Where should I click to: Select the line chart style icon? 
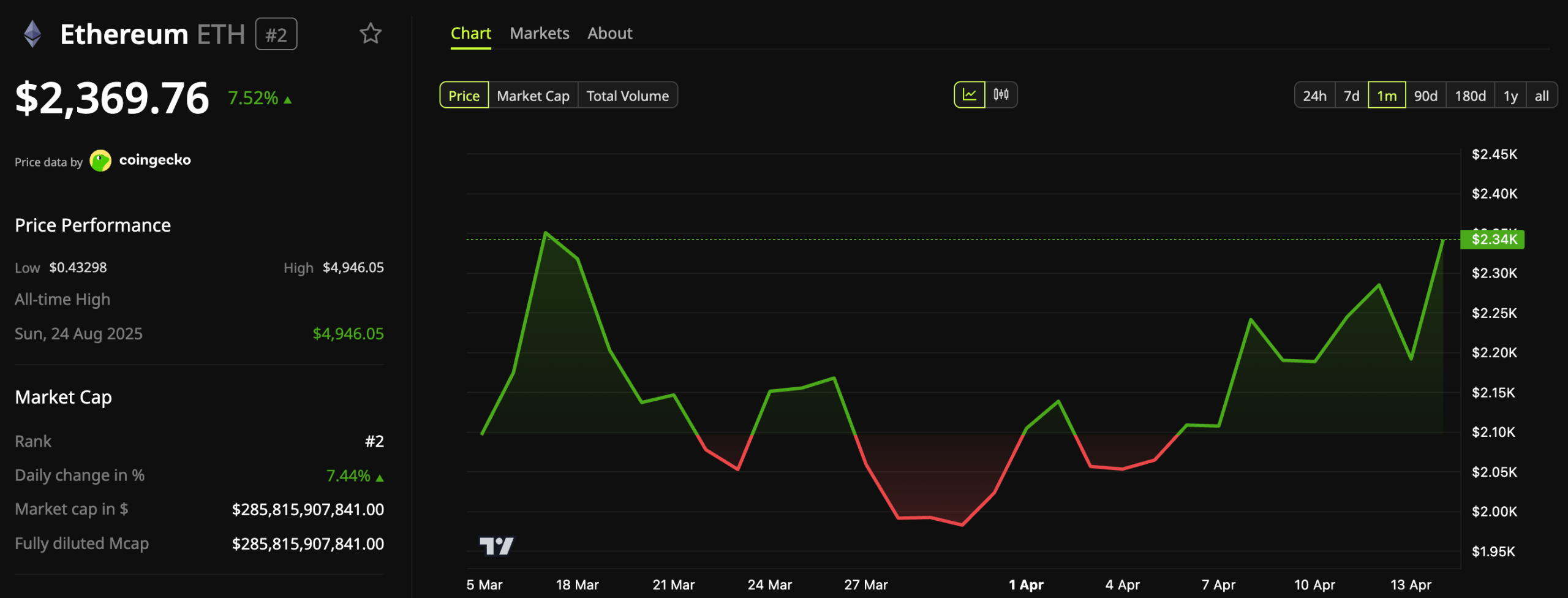(x=970, y=95)
